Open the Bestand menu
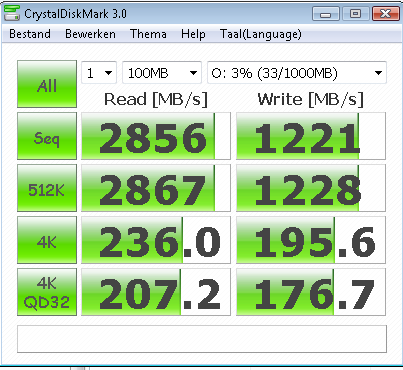403x370 pixels. click(x=30, y=34)
